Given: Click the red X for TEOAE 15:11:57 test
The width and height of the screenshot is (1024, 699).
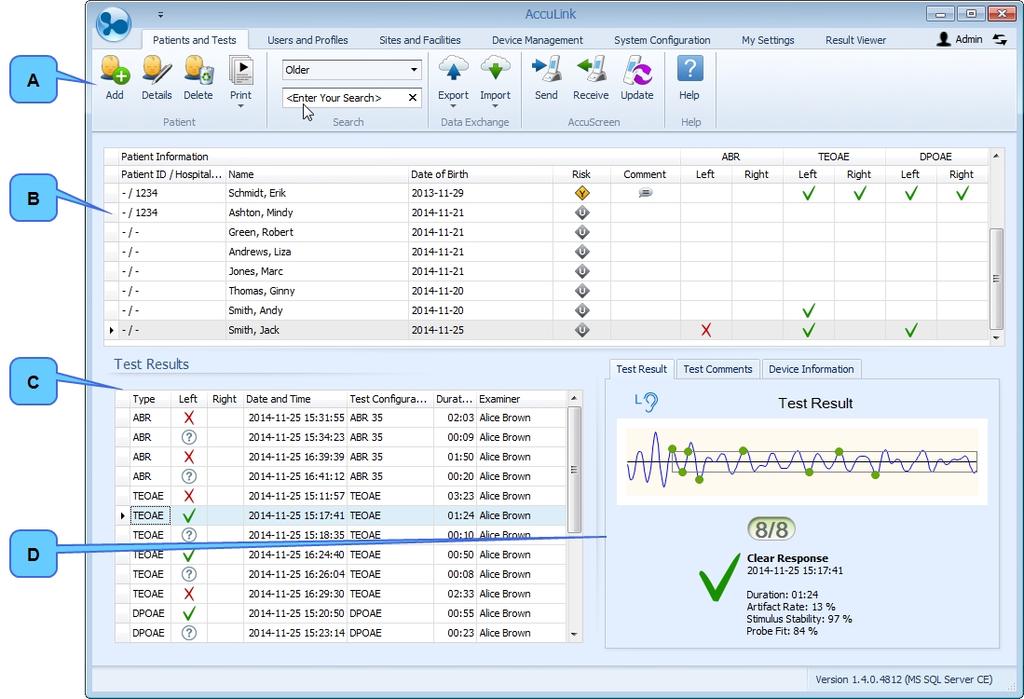Looking at the screenshot, I should pyautogui.click(x=189, y=496).
